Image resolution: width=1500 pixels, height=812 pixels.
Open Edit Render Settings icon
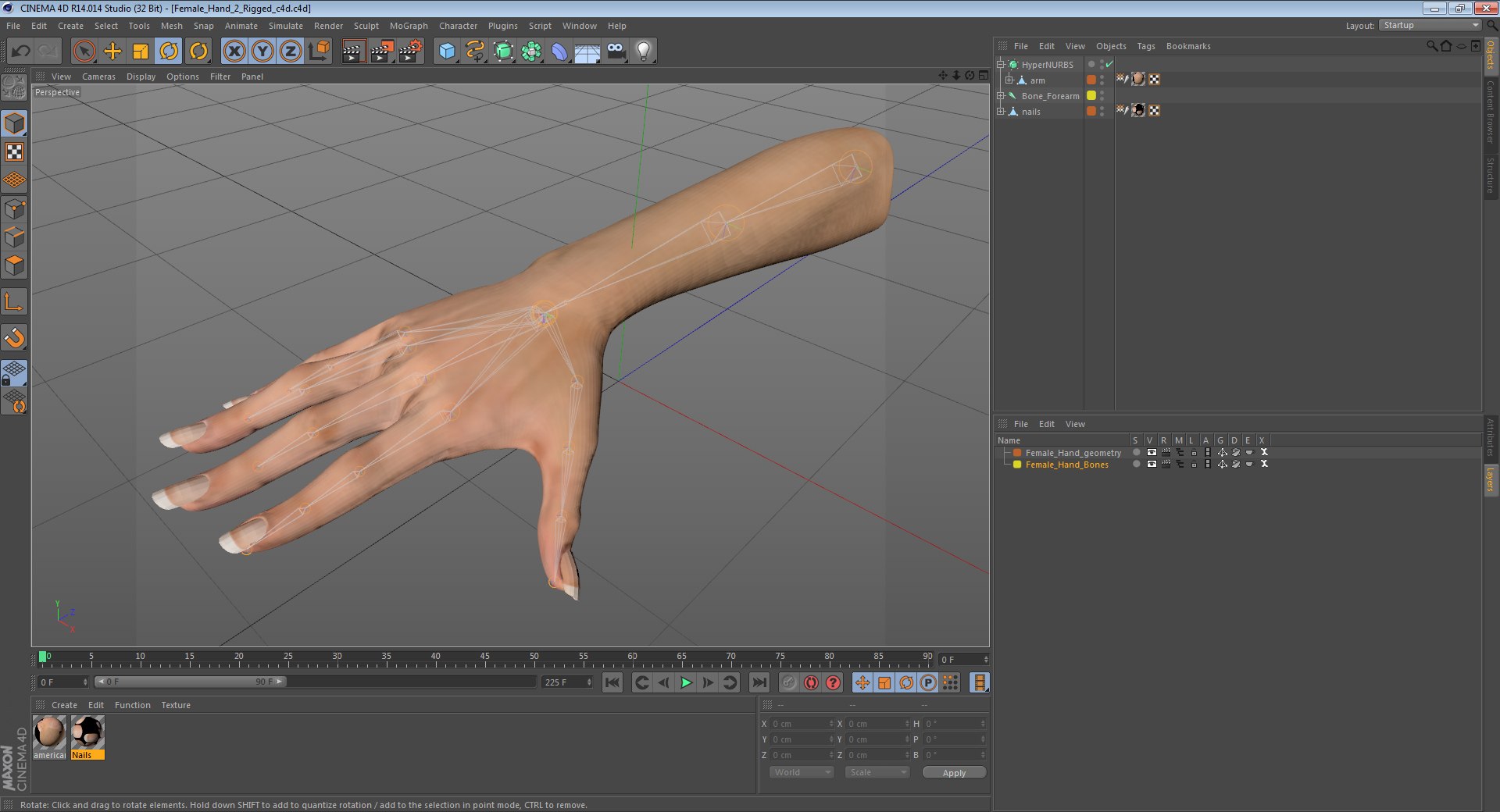411,52
